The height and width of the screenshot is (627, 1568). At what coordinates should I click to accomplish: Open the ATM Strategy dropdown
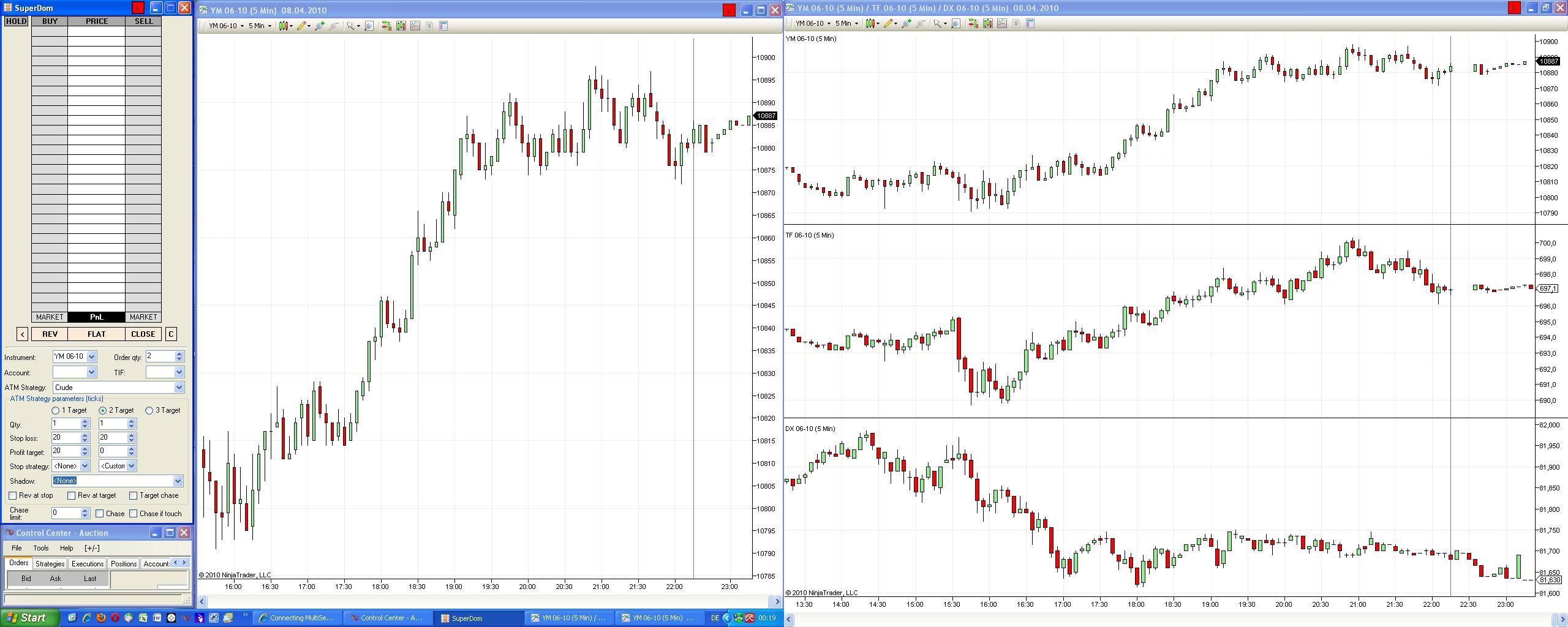[179, 388]
